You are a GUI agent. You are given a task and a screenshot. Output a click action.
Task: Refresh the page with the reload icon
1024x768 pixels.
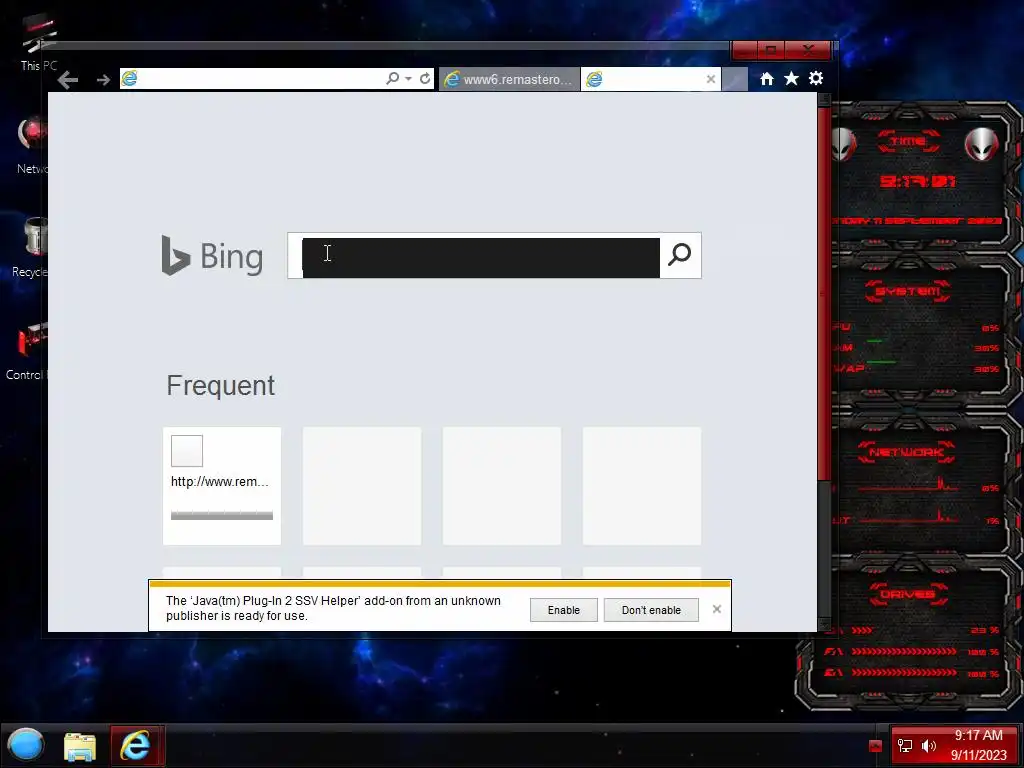point(425,78)
